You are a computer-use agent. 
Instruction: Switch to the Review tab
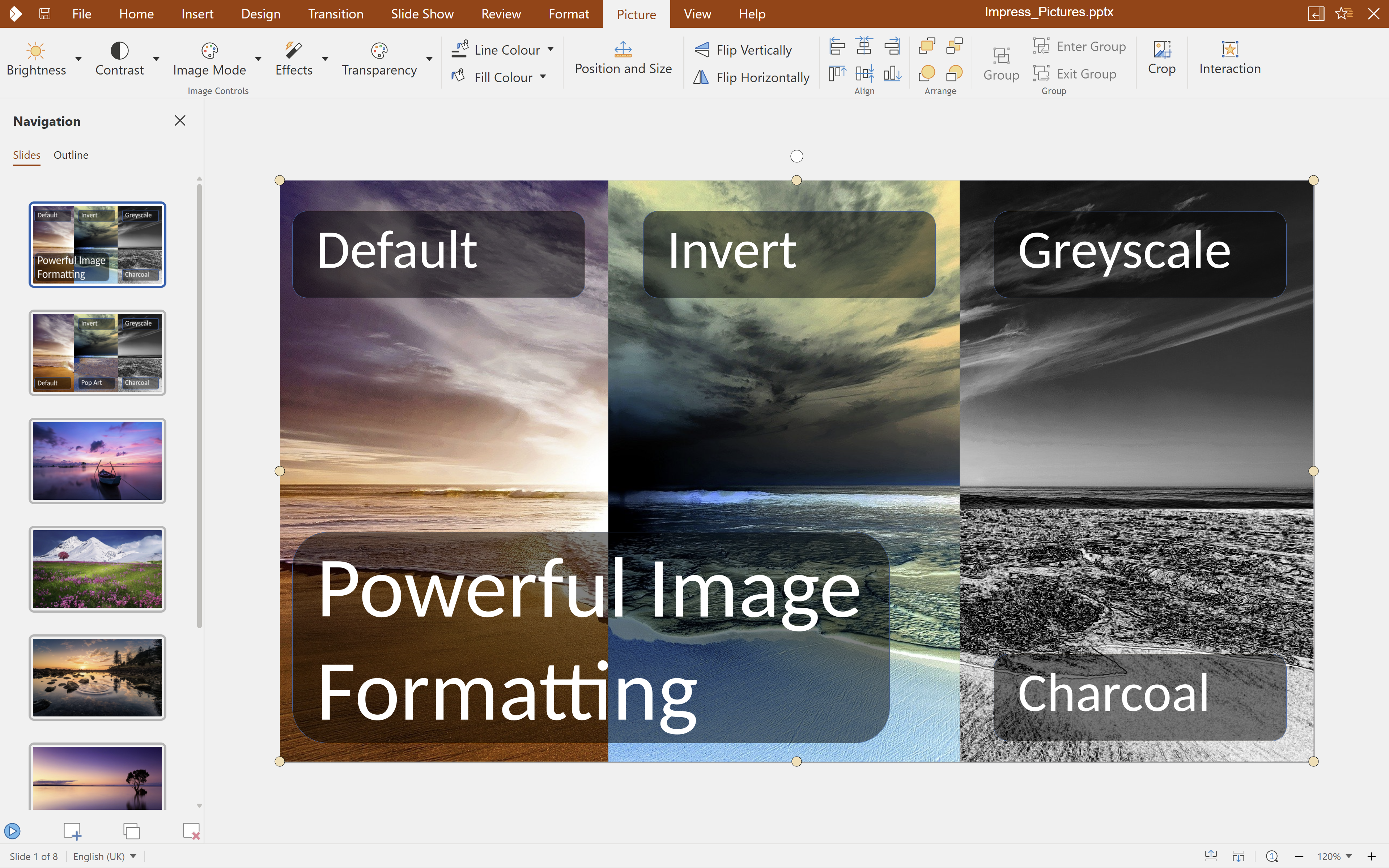click(x=501, y=14)
